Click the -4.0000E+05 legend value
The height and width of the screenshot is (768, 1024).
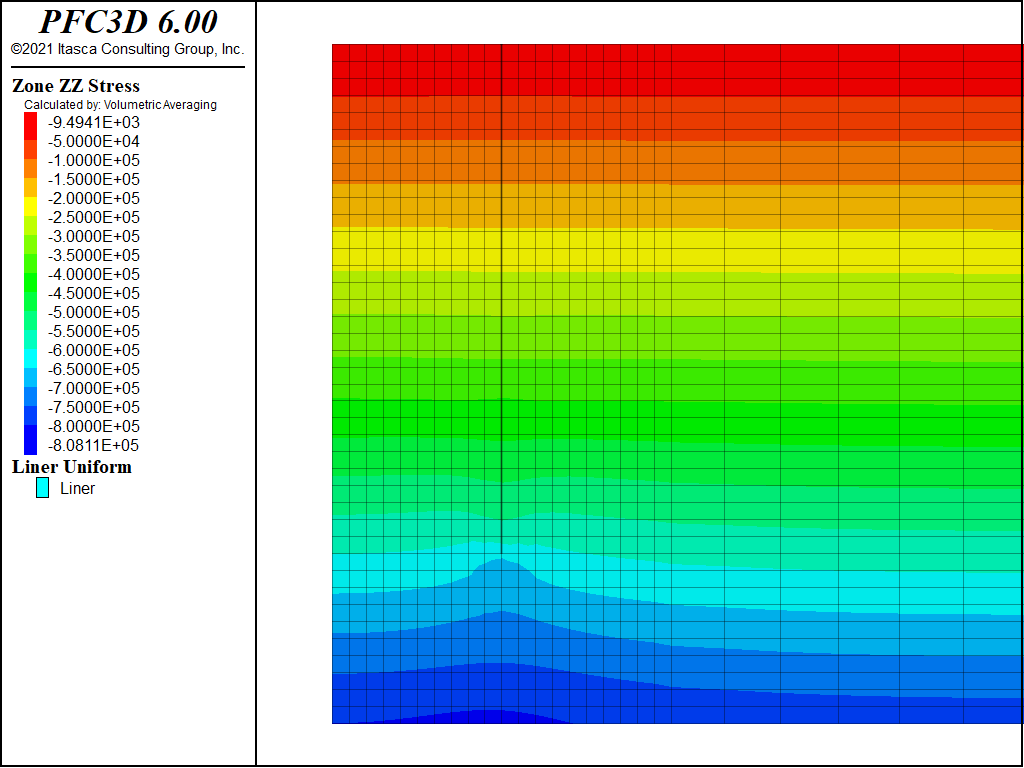click(93, 274)
